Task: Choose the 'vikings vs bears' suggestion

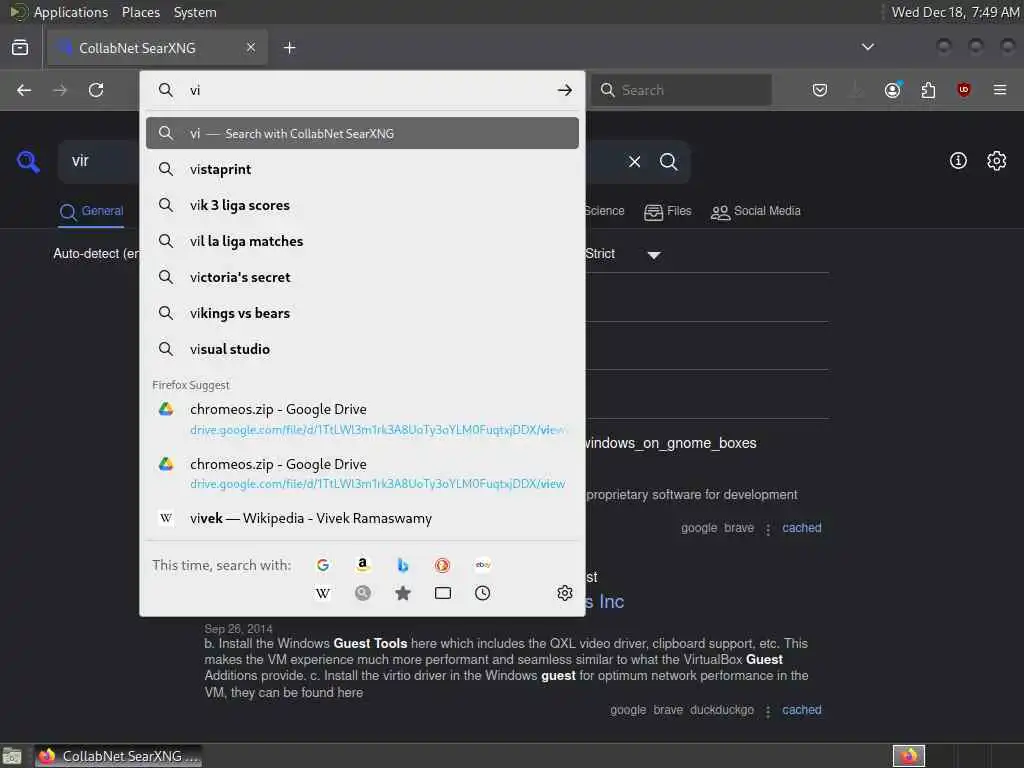Action: (x=362, y=313)
